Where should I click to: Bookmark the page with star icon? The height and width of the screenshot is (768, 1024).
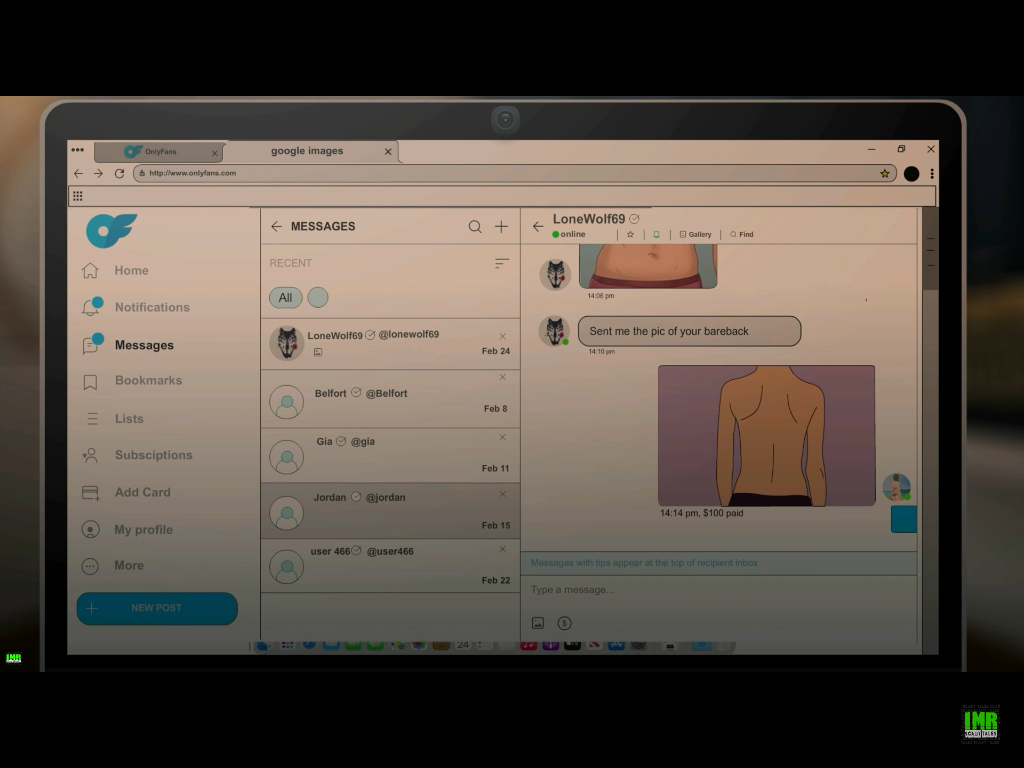click(x=884, y=173)
